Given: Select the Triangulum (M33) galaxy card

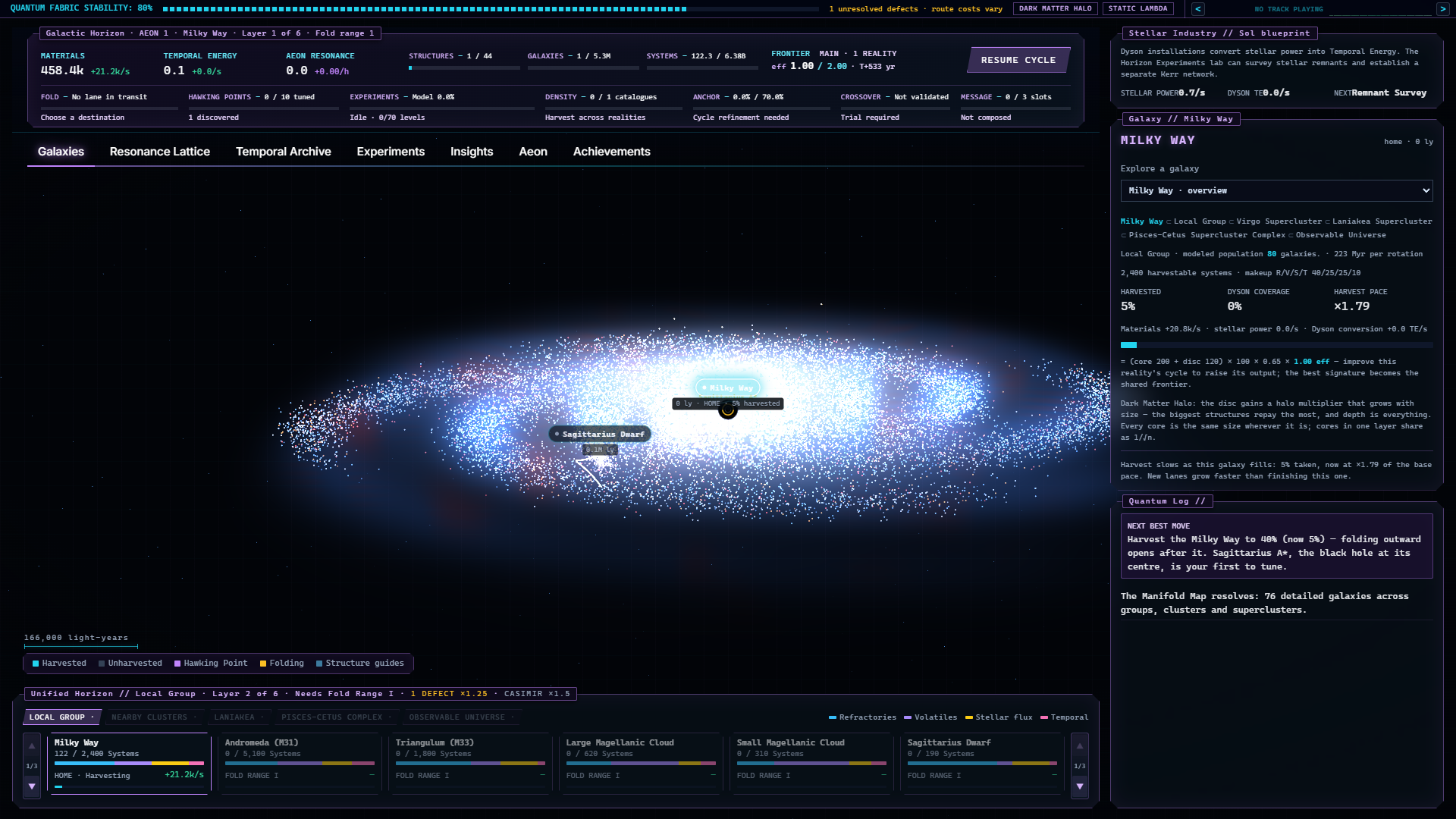Looking at the screenshot, I should [x=470, y=764].
